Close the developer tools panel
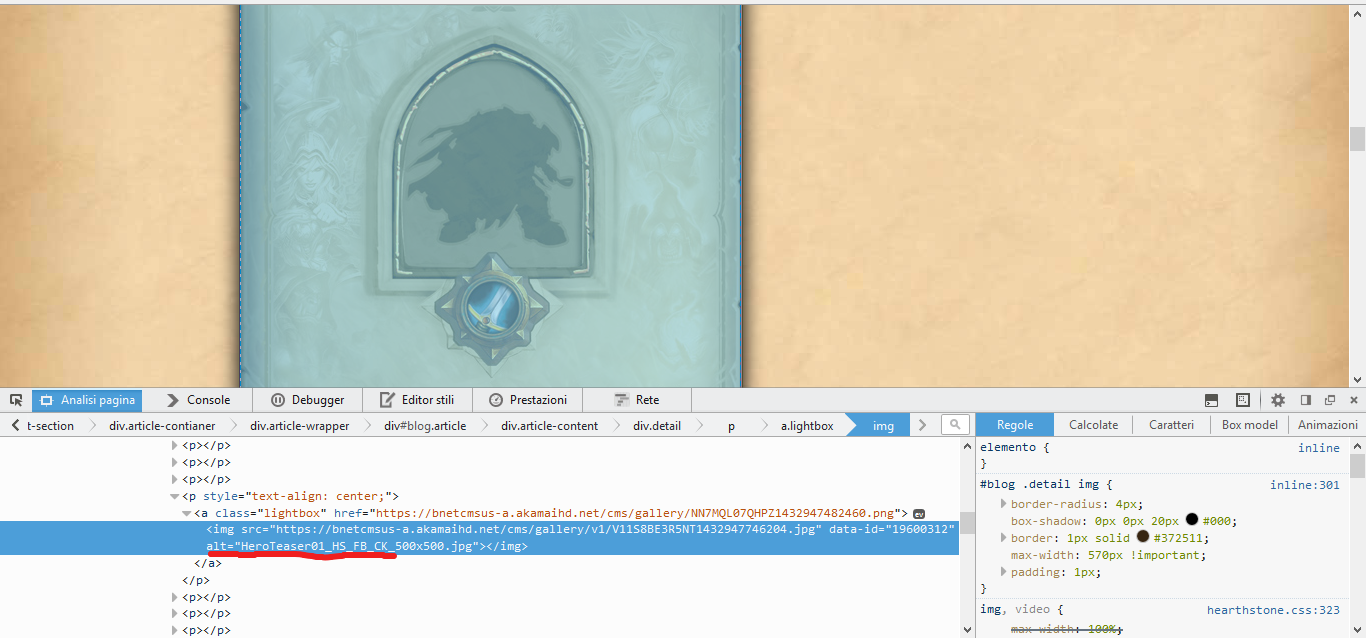Viewport: 1366px width, 638px height. point(1354,400)
